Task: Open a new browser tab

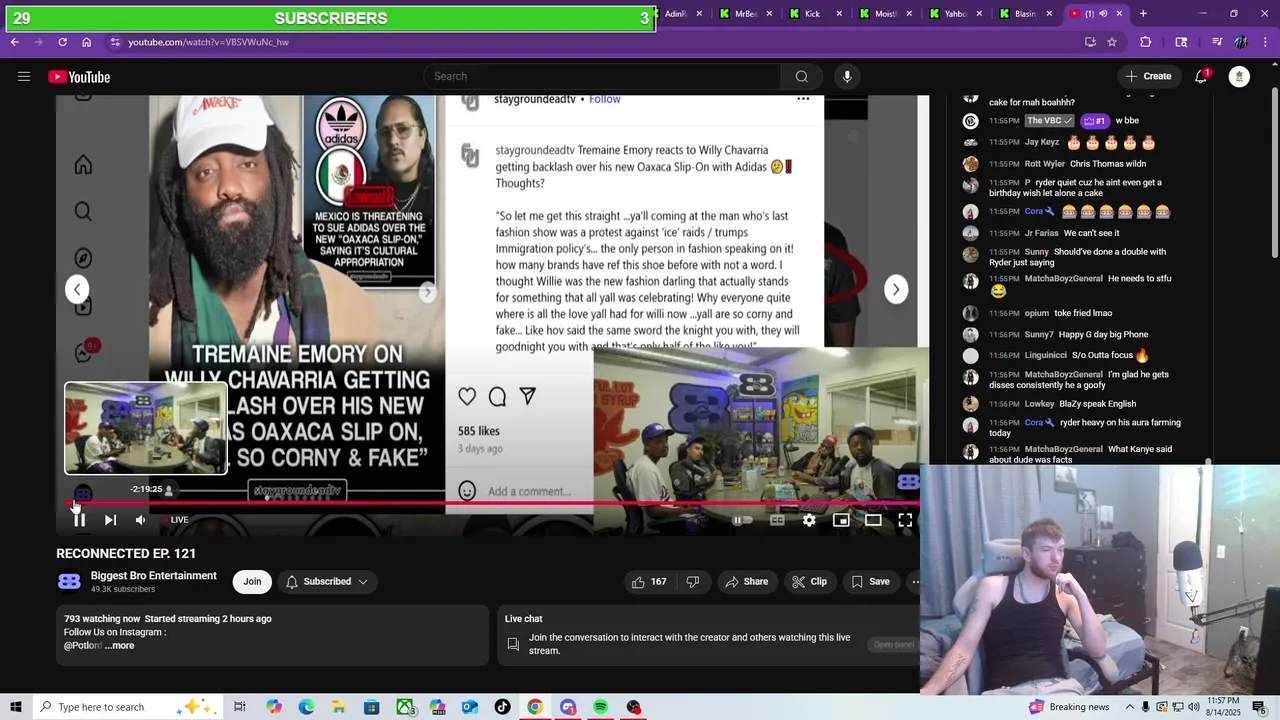Action: (x=1143, y=14)
